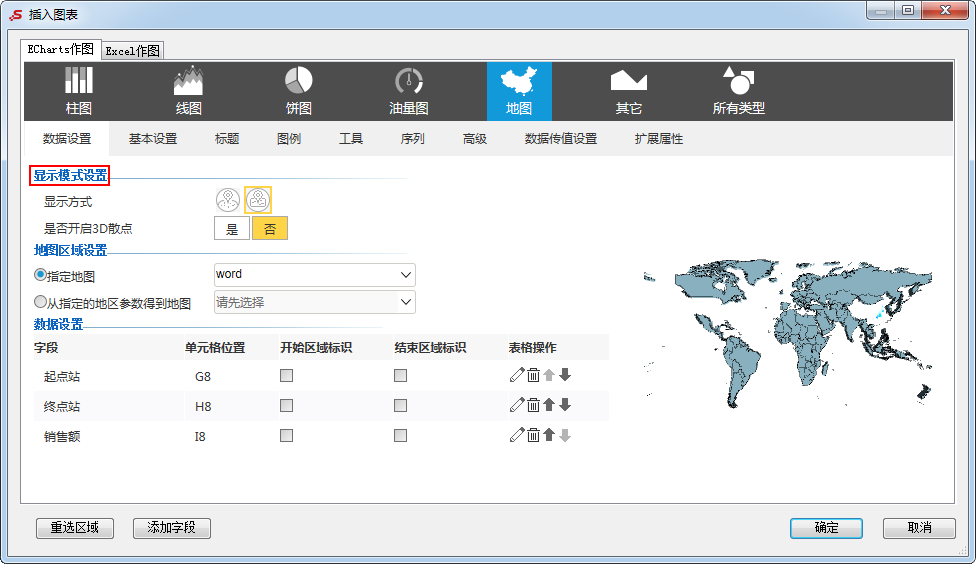
Task: Select 从指定的地区参数得到地图 radio button
Action: [40, 302]
